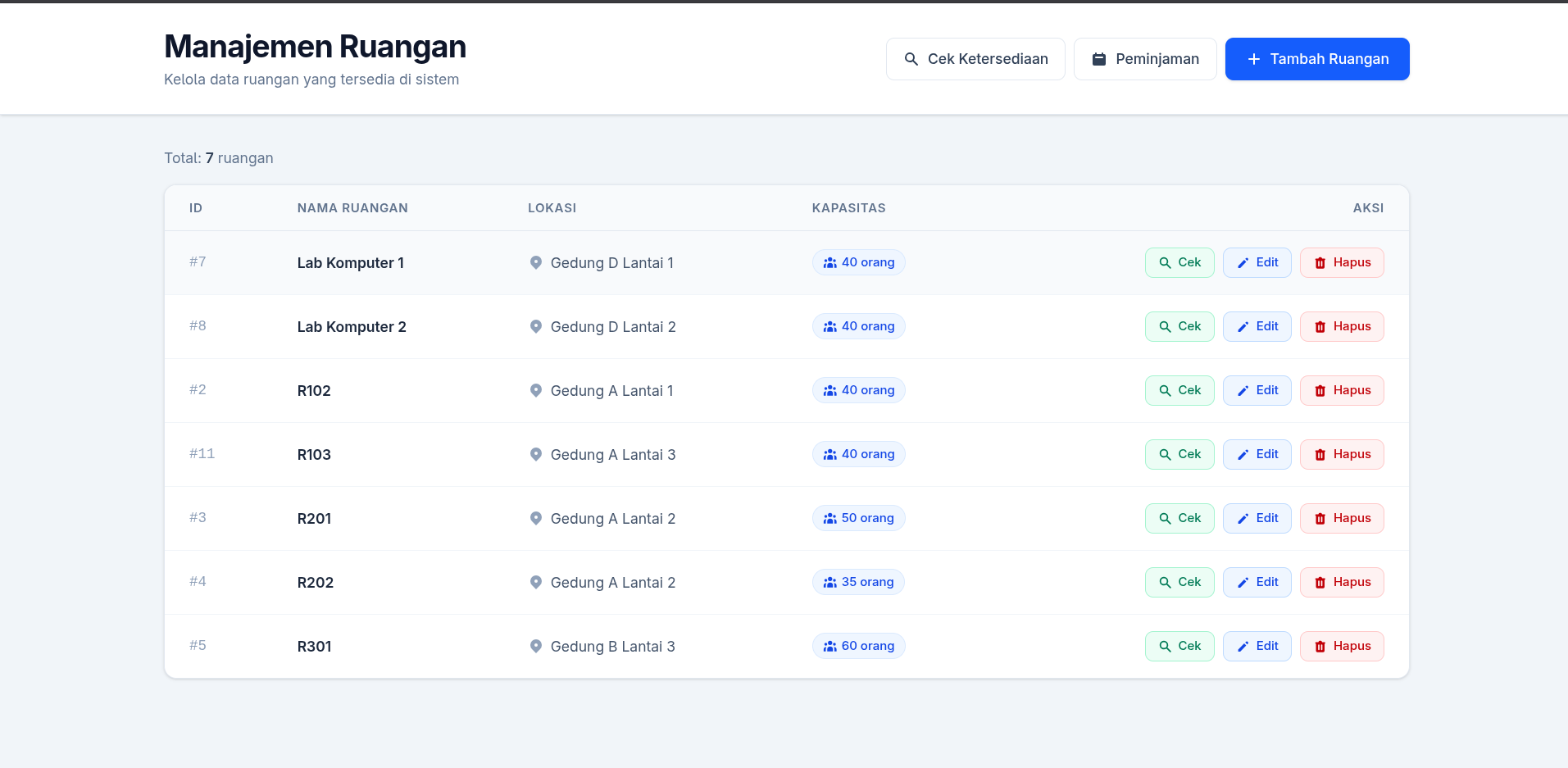Click the KAPASITAS column header
The image size is (1568, 768).
click(849, 208)
